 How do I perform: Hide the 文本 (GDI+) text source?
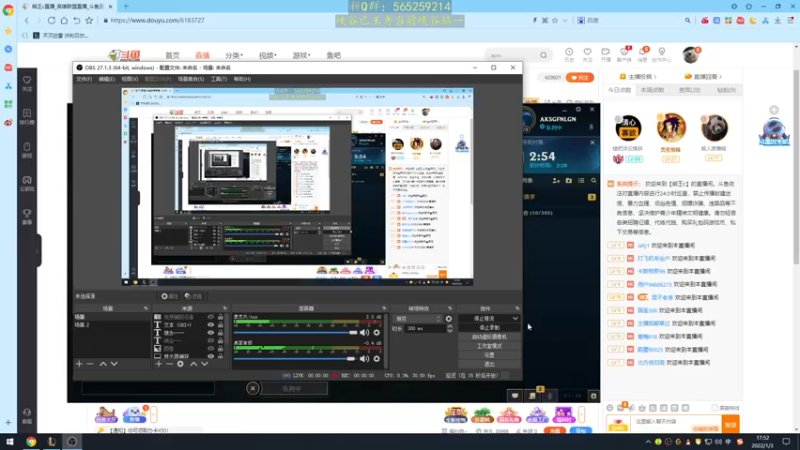pyautogui.click(x=210, y=324)
